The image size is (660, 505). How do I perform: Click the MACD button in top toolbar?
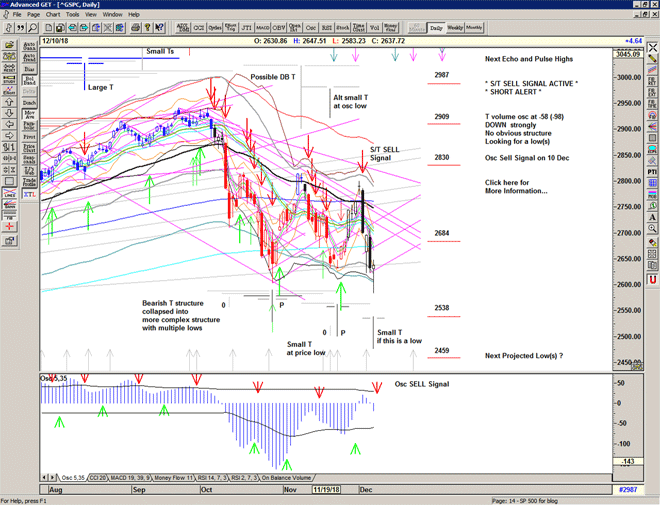[262, 28]
